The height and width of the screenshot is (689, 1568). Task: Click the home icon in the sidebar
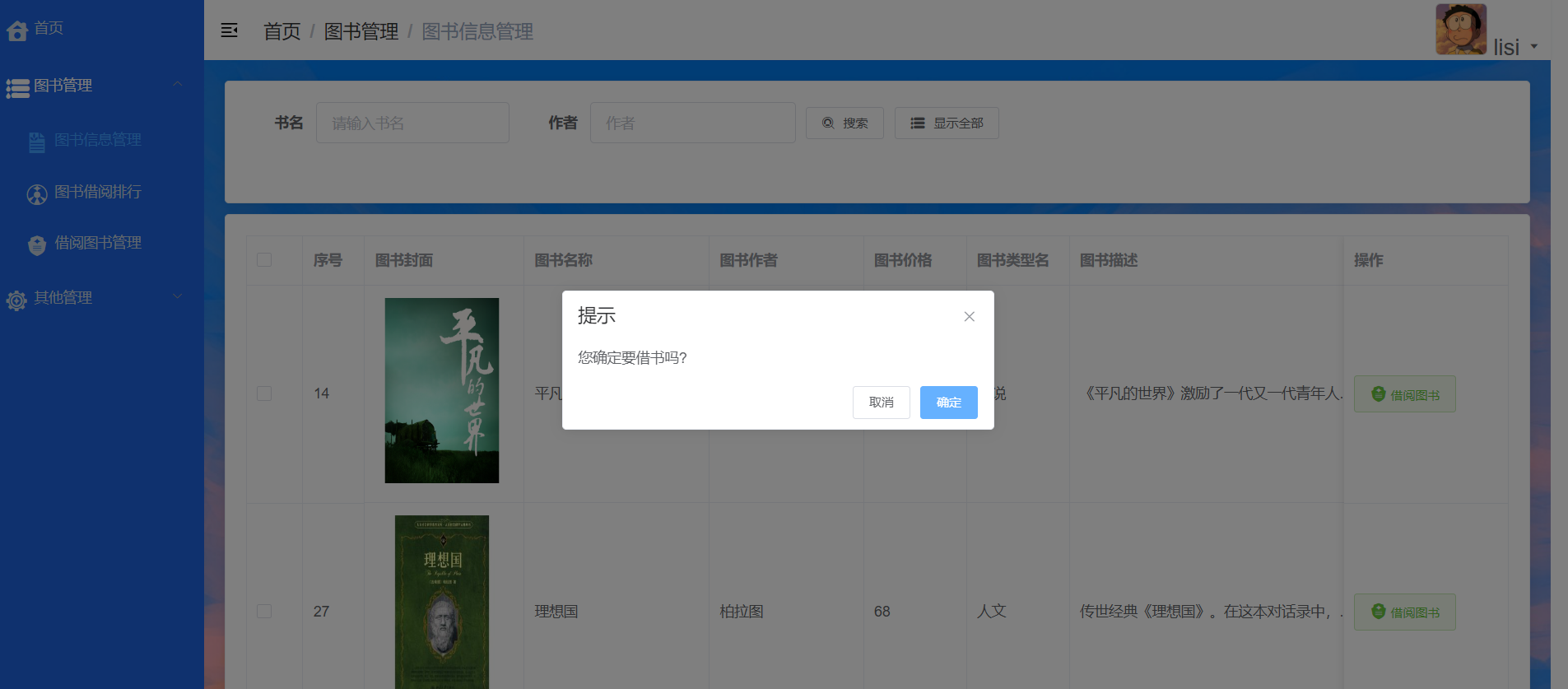[17, 31]
